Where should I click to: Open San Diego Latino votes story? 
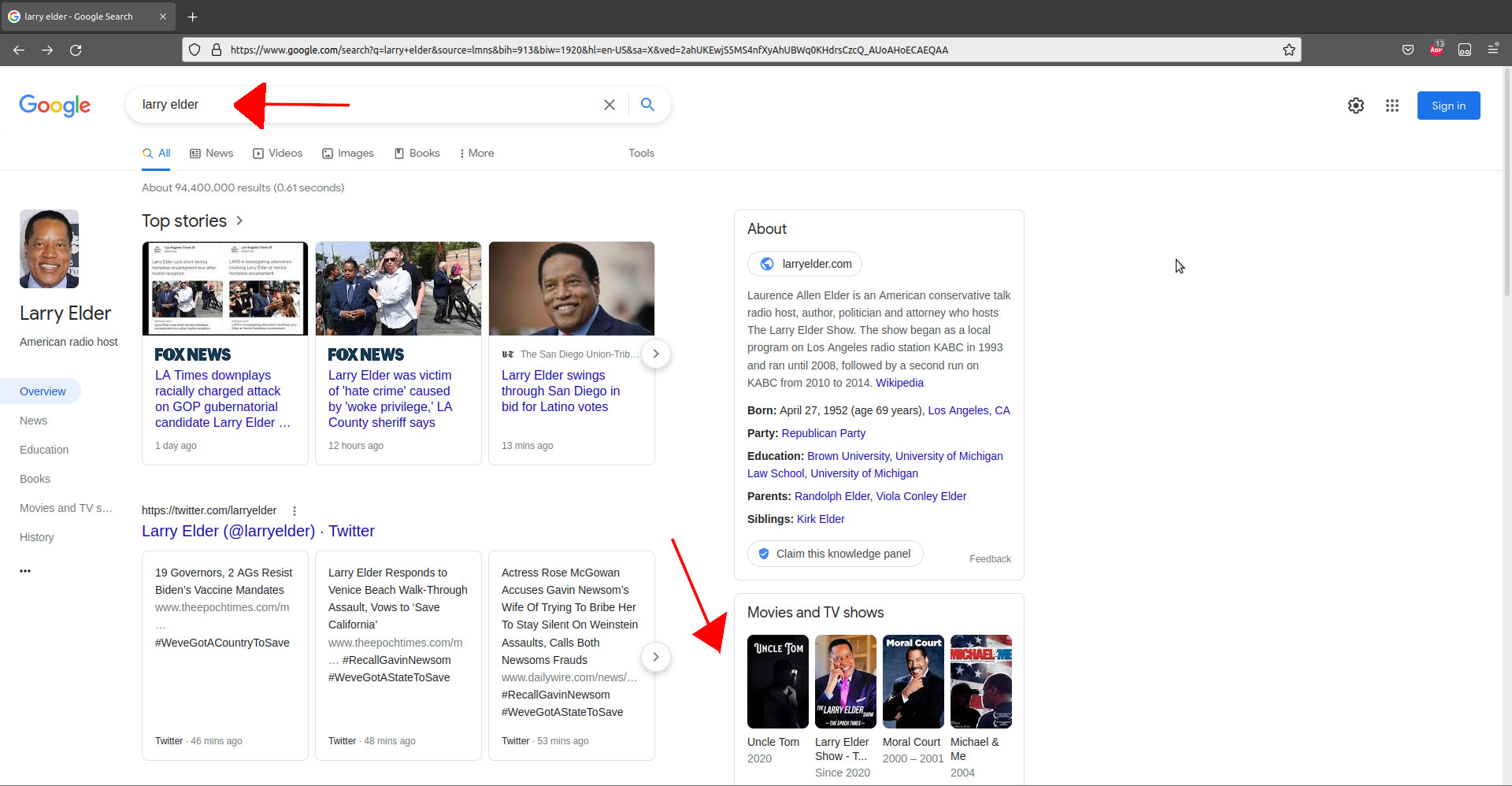561,391
